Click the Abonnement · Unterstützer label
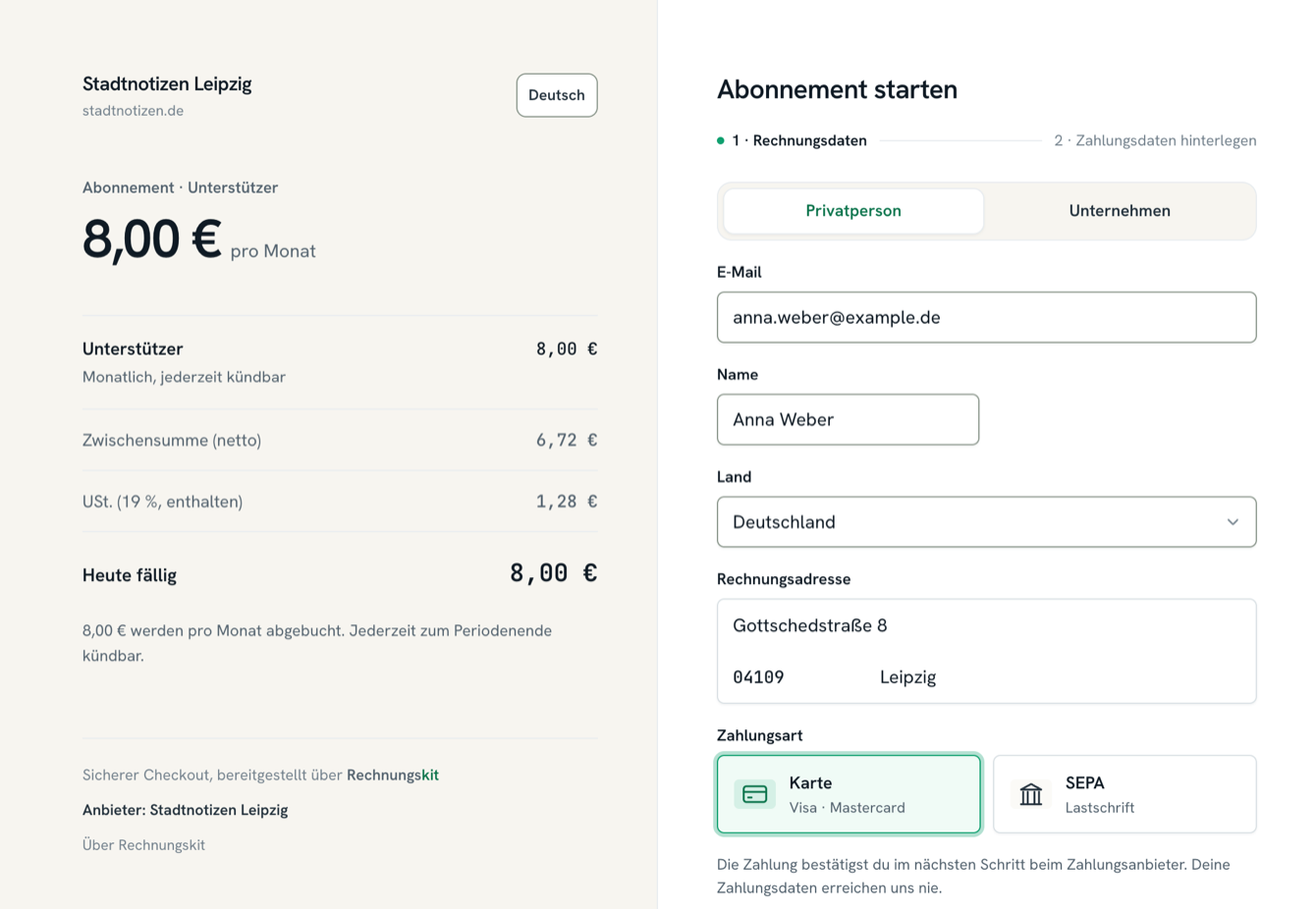Screen dimensions: 1316x909 [180, 187]
